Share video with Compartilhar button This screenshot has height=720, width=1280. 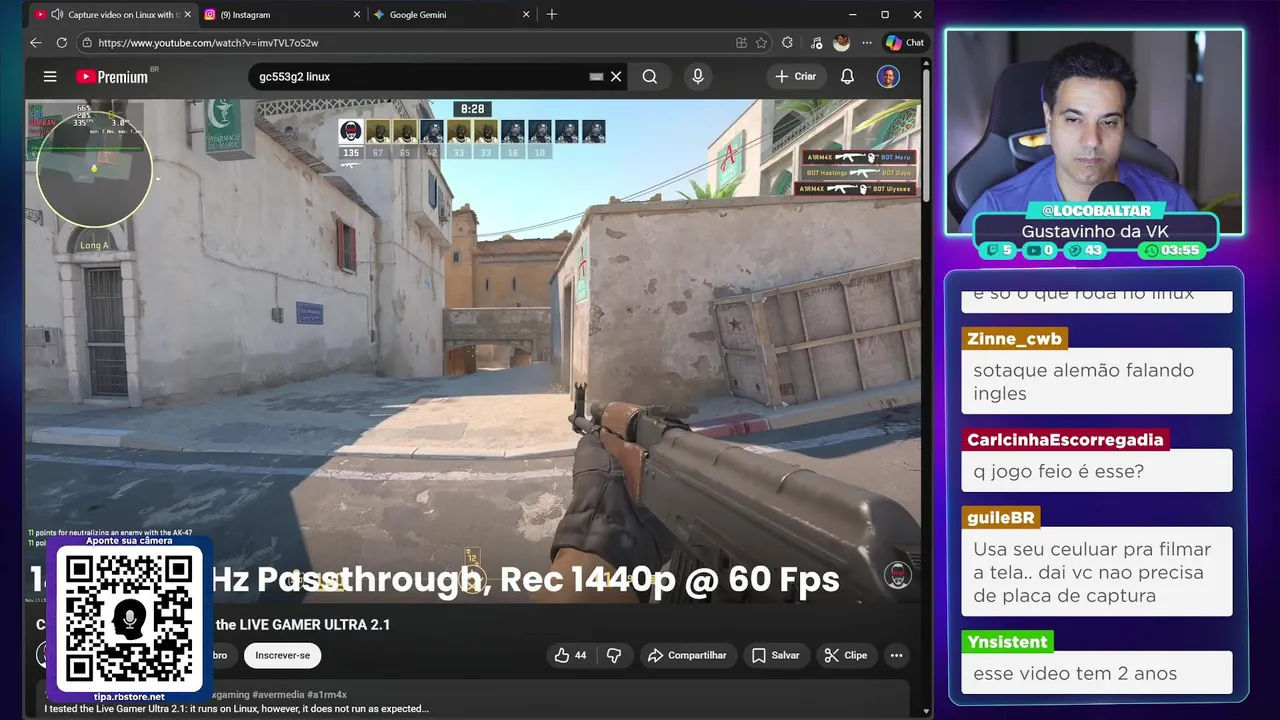tap(687, 655)
